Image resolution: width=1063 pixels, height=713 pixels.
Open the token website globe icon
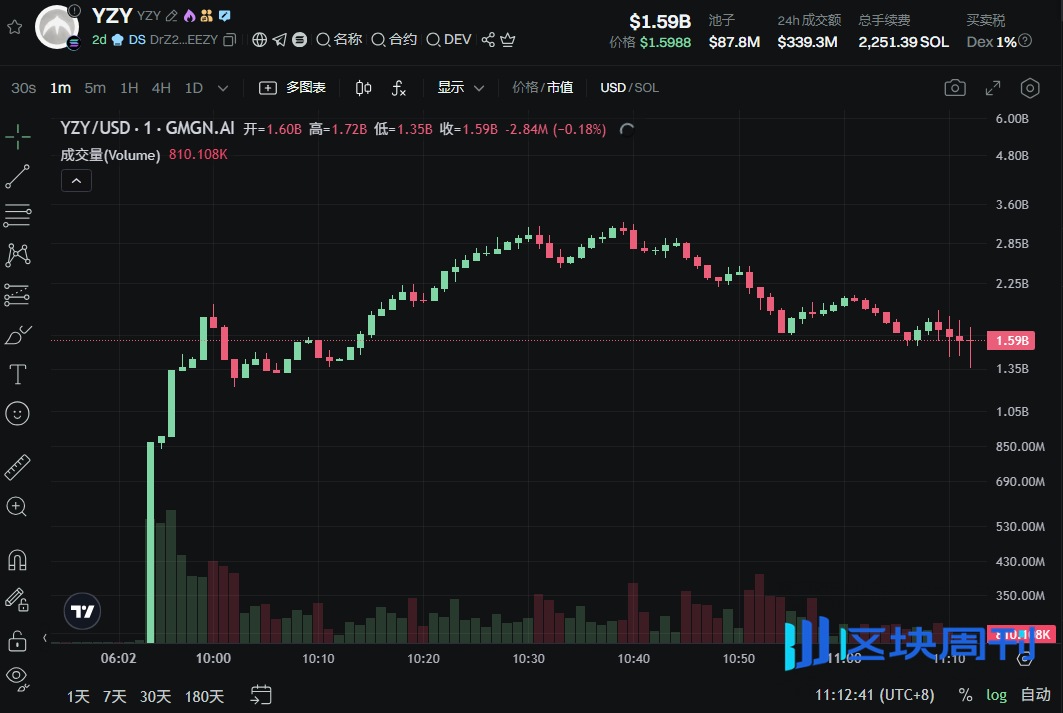tap(259, 40)
